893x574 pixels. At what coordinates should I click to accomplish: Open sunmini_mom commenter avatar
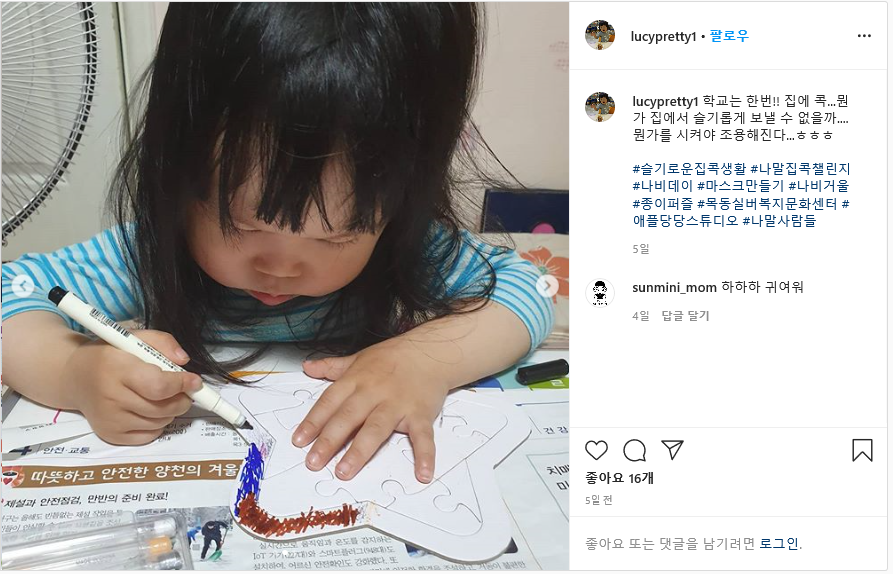coord(600,293)
